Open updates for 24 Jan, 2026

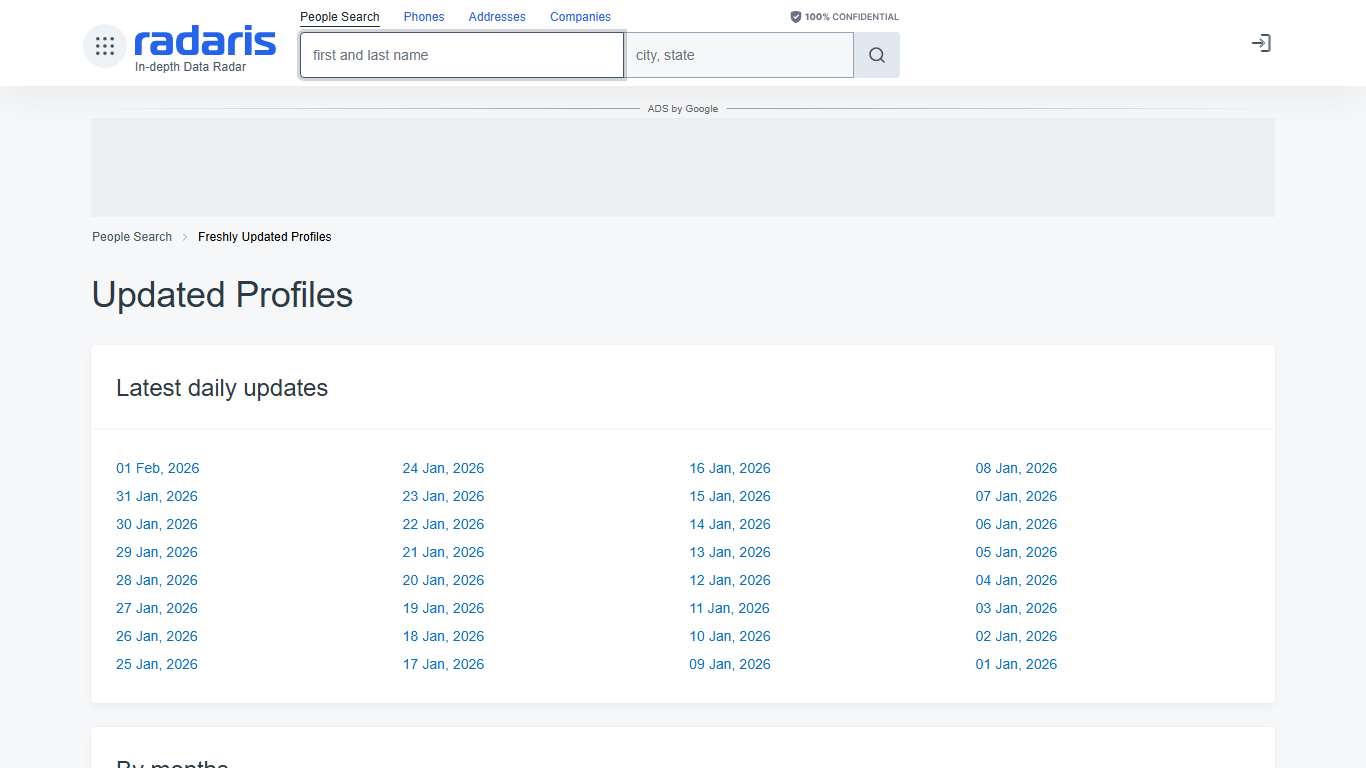[443, 468]
